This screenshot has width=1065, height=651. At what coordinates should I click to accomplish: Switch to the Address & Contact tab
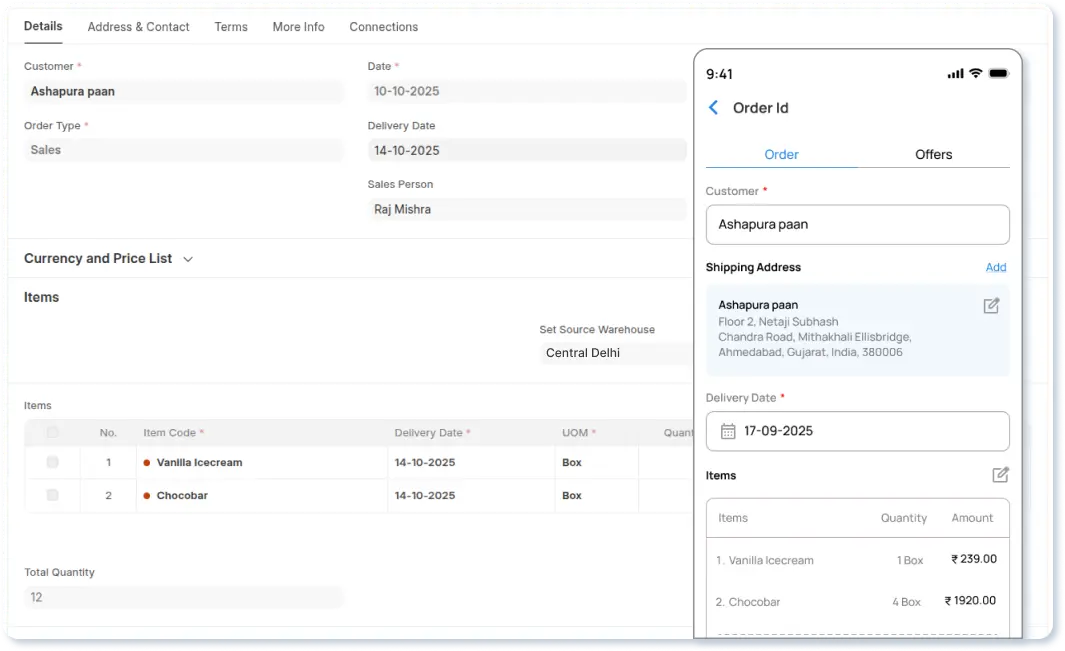click(x=138, y=27)
